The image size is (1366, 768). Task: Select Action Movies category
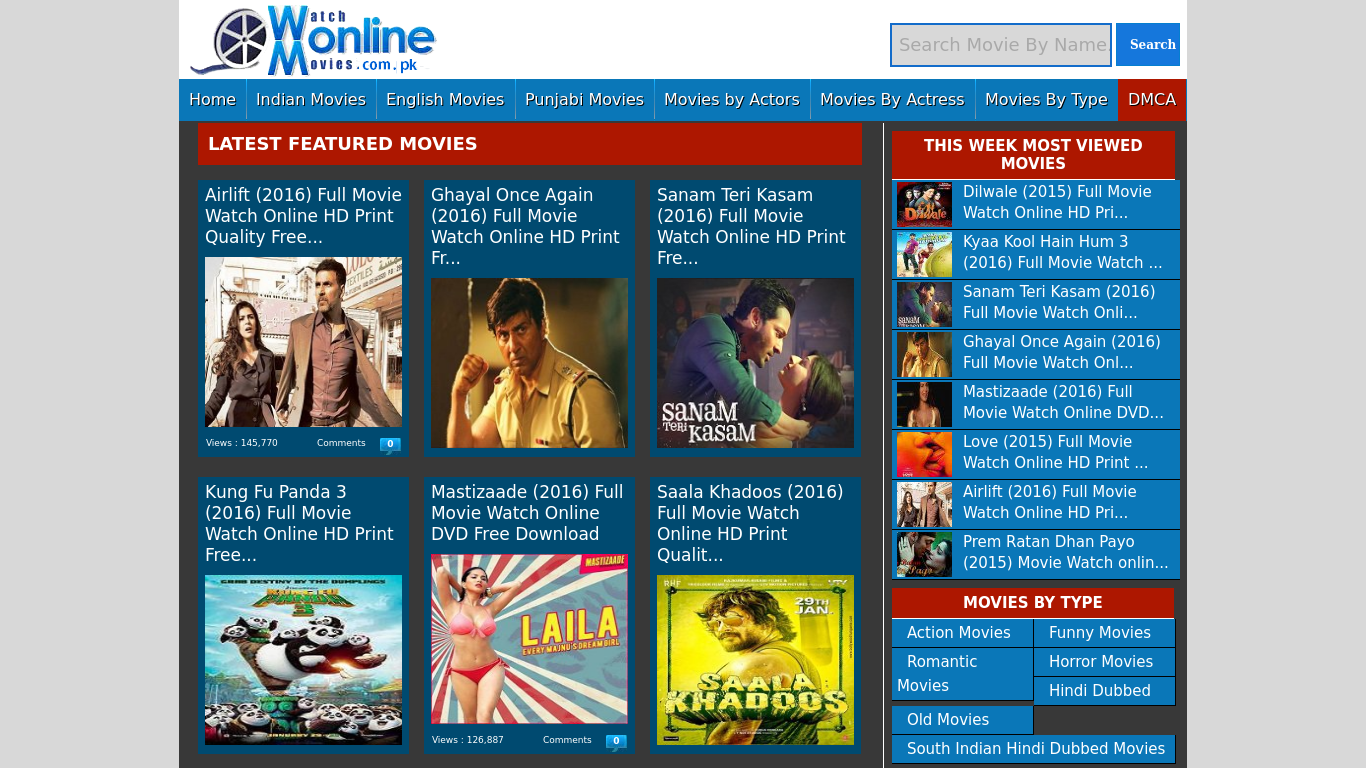962,633
